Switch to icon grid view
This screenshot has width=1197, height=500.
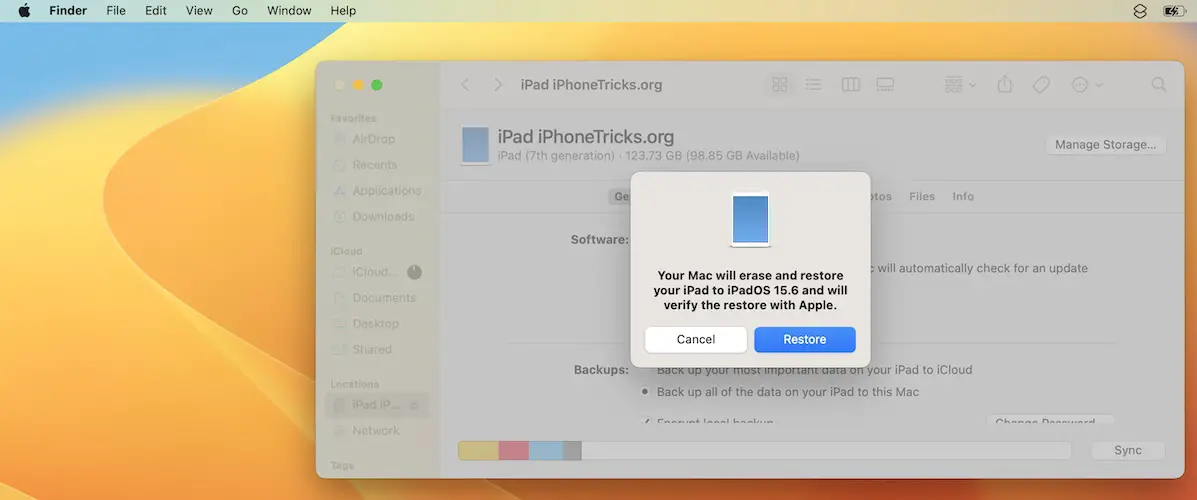(x=780, y=85)
